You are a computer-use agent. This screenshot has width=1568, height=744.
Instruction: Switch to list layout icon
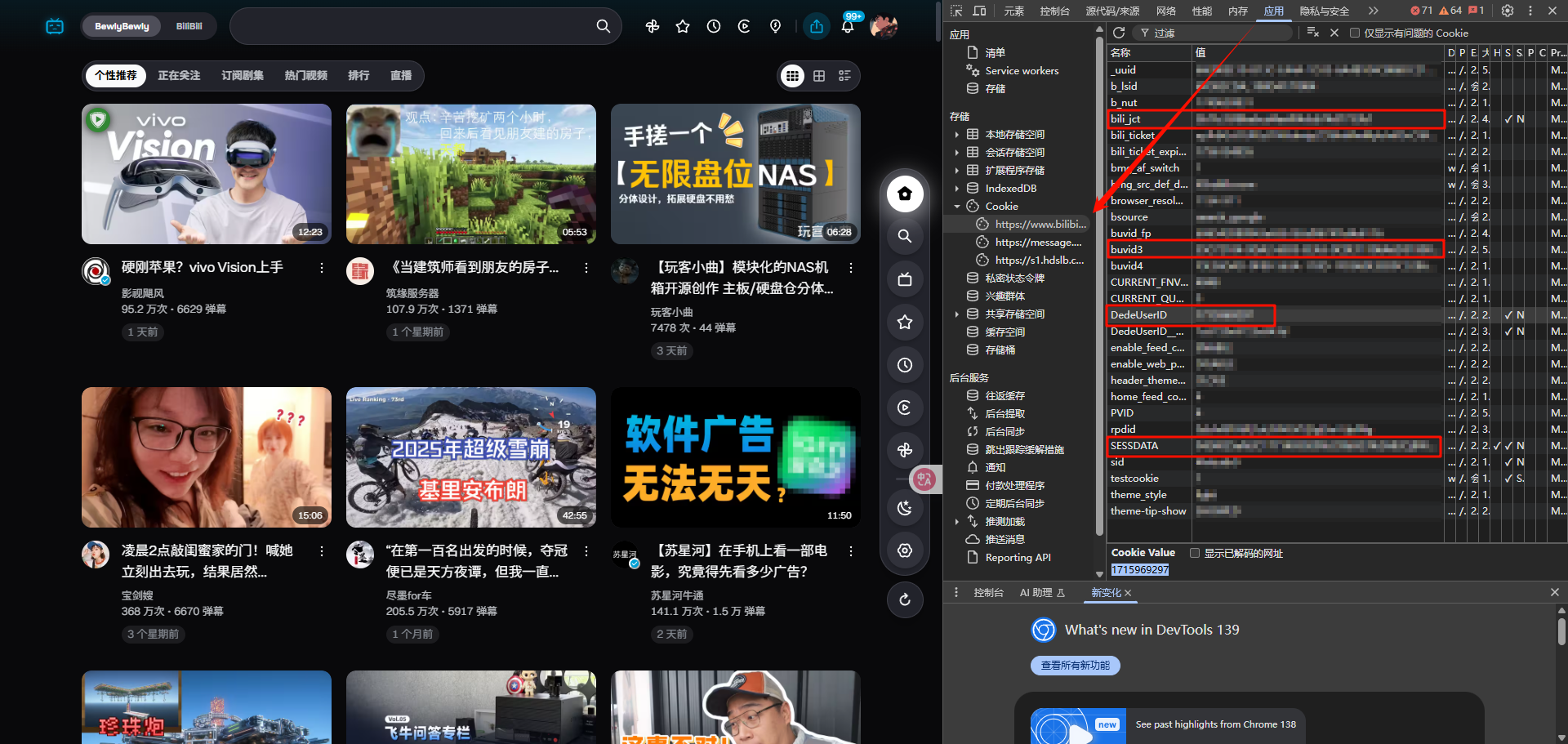pos(844,76)
